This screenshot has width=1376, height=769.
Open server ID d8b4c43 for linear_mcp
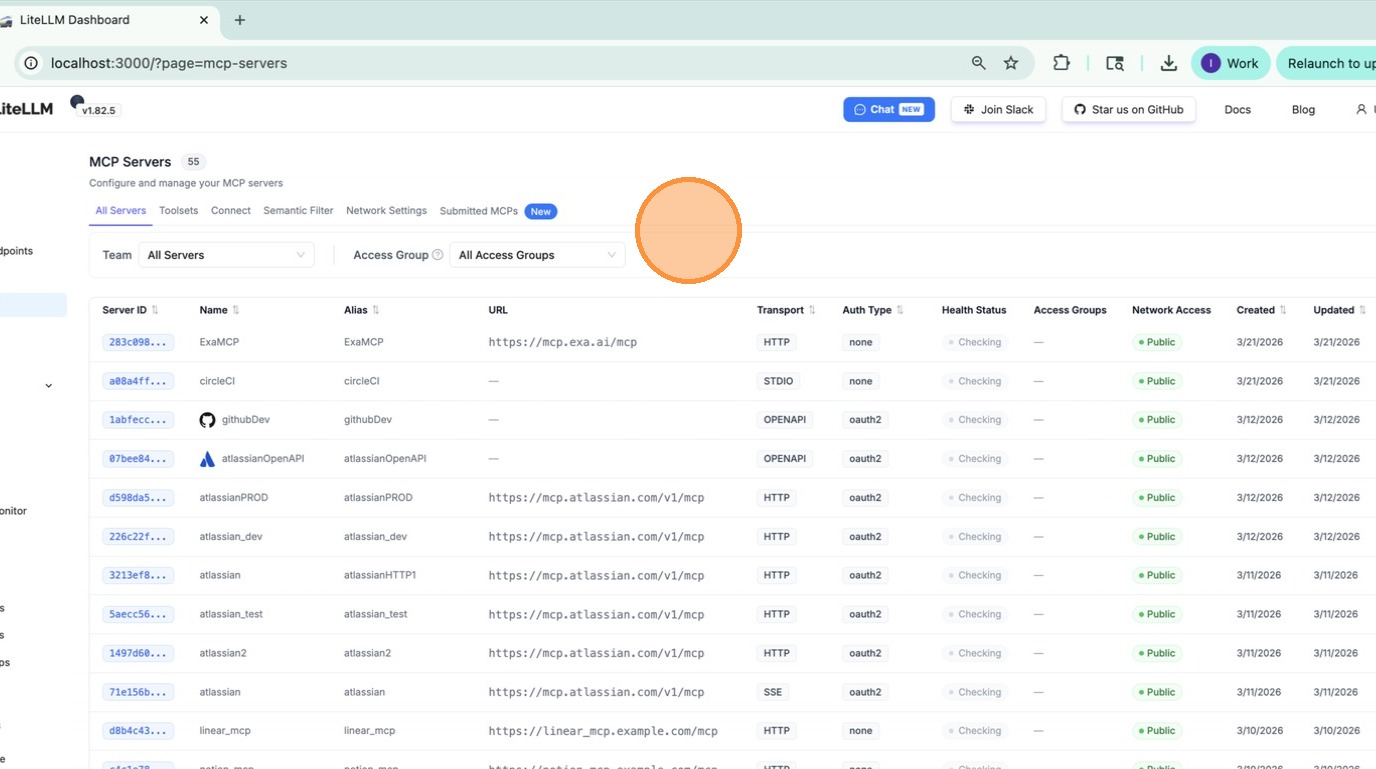click(138, 731)
